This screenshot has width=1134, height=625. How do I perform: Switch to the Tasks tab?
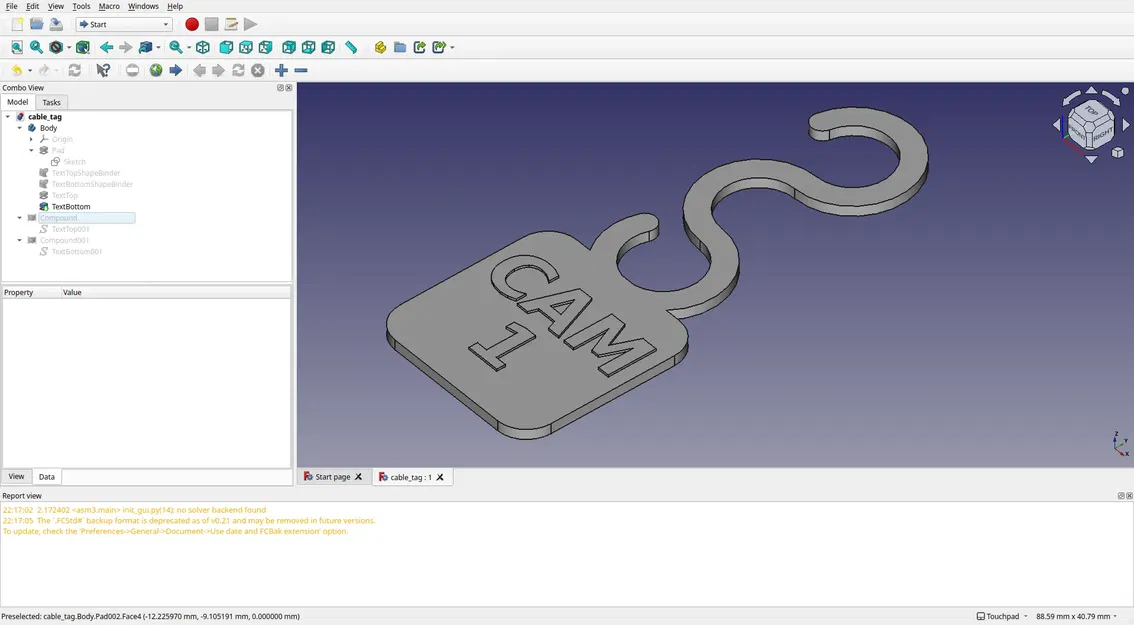(51, 102)
